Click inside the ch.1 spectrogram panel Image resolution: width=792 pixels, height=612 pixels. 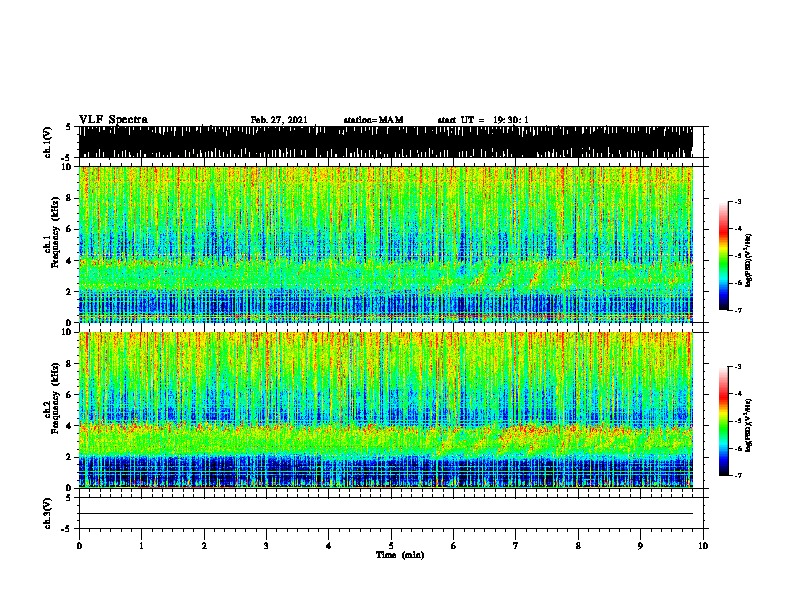(386, 244)
